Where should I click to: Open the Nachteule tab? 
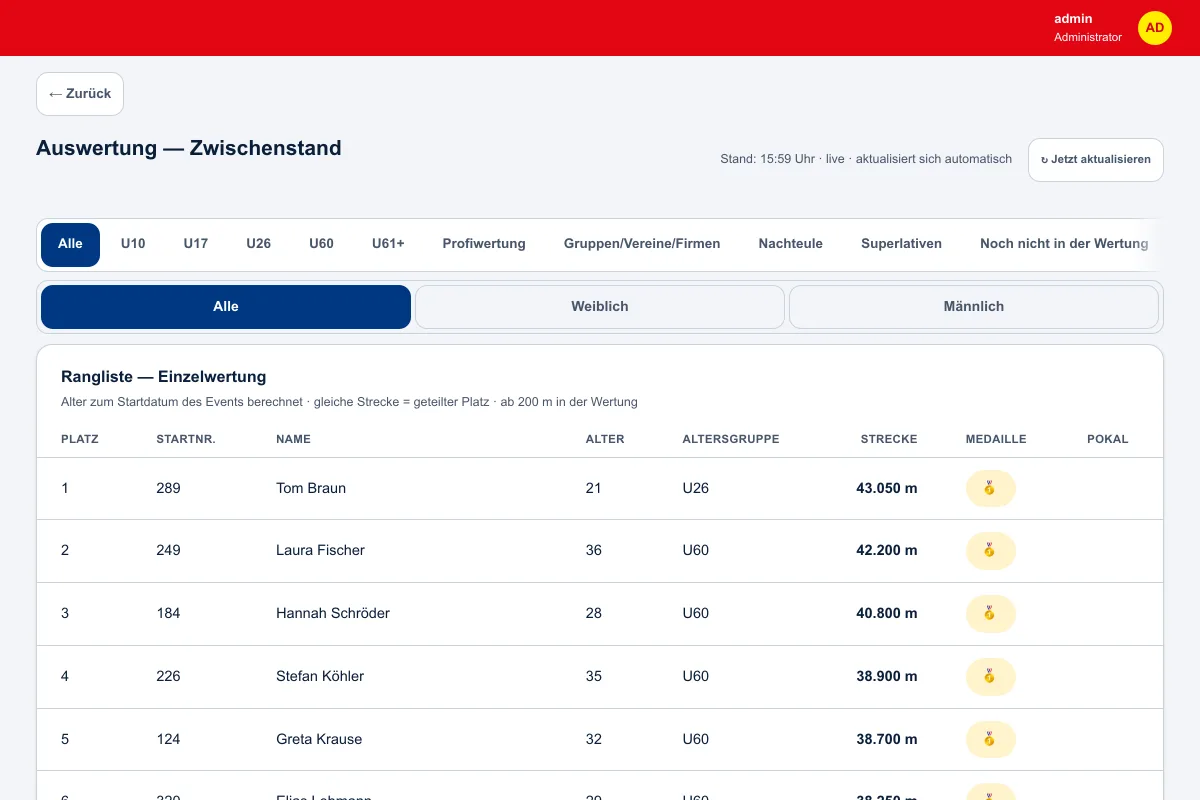tap(791, 244)
